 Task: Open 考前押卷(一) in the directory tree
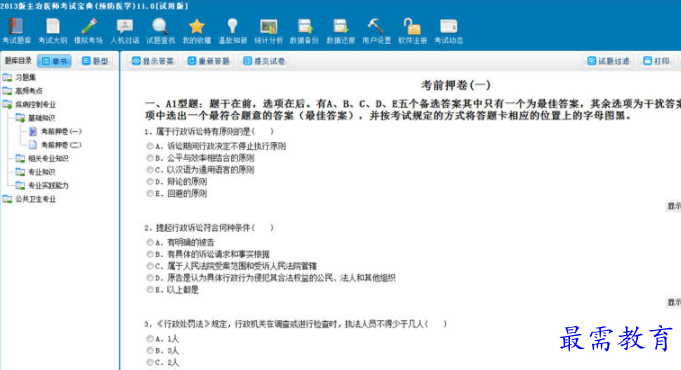click(55, 131)
